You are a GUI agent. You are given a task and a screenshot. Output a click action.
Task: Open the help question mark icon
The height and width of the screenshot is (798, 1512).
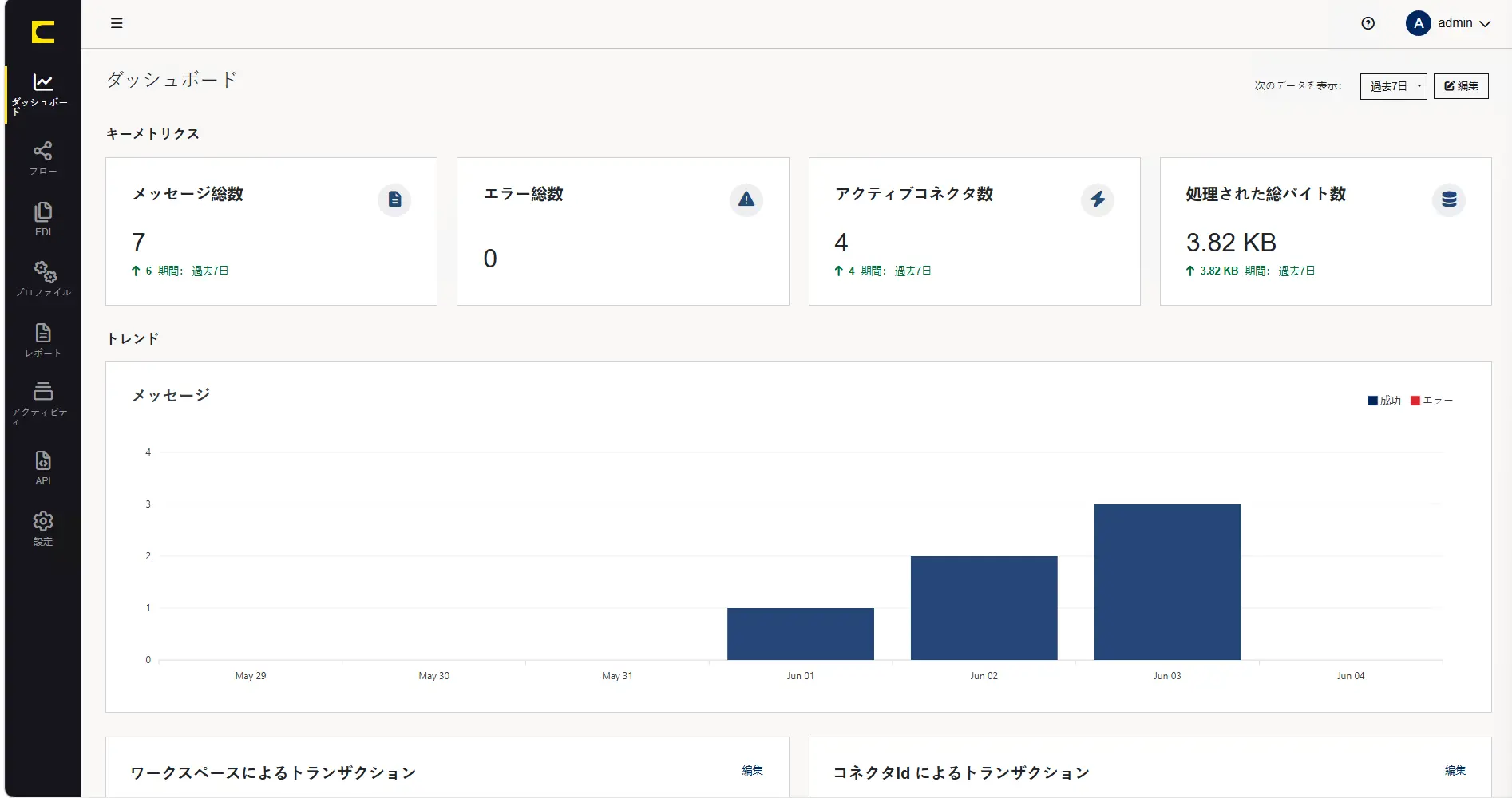pos(1368,23)
